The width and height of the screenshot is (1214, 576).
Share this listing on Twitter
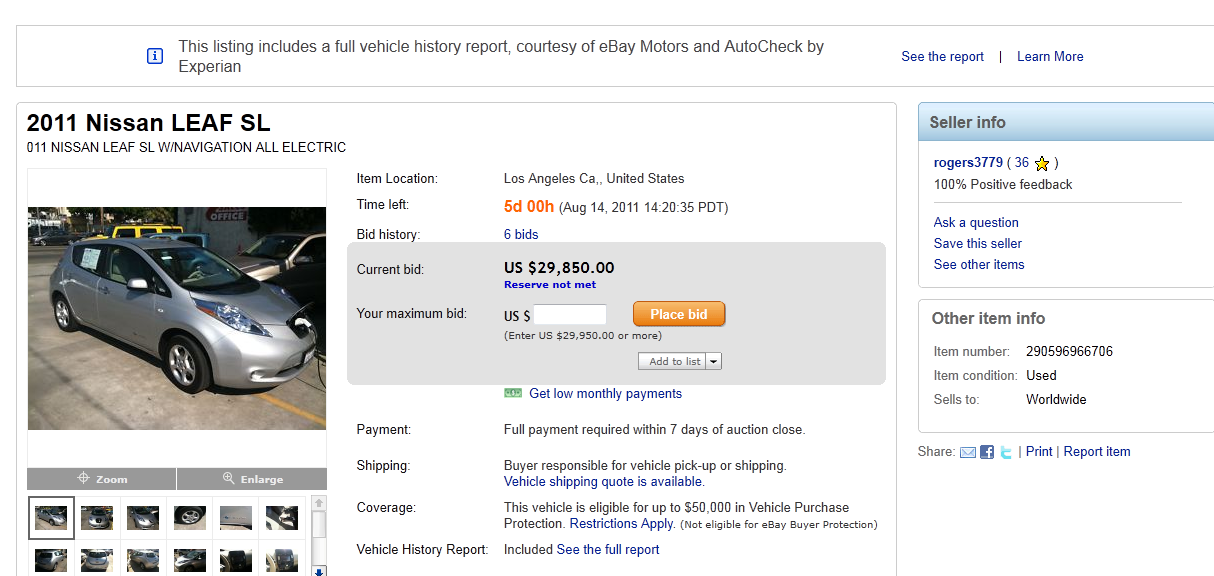coord(1005,452)
